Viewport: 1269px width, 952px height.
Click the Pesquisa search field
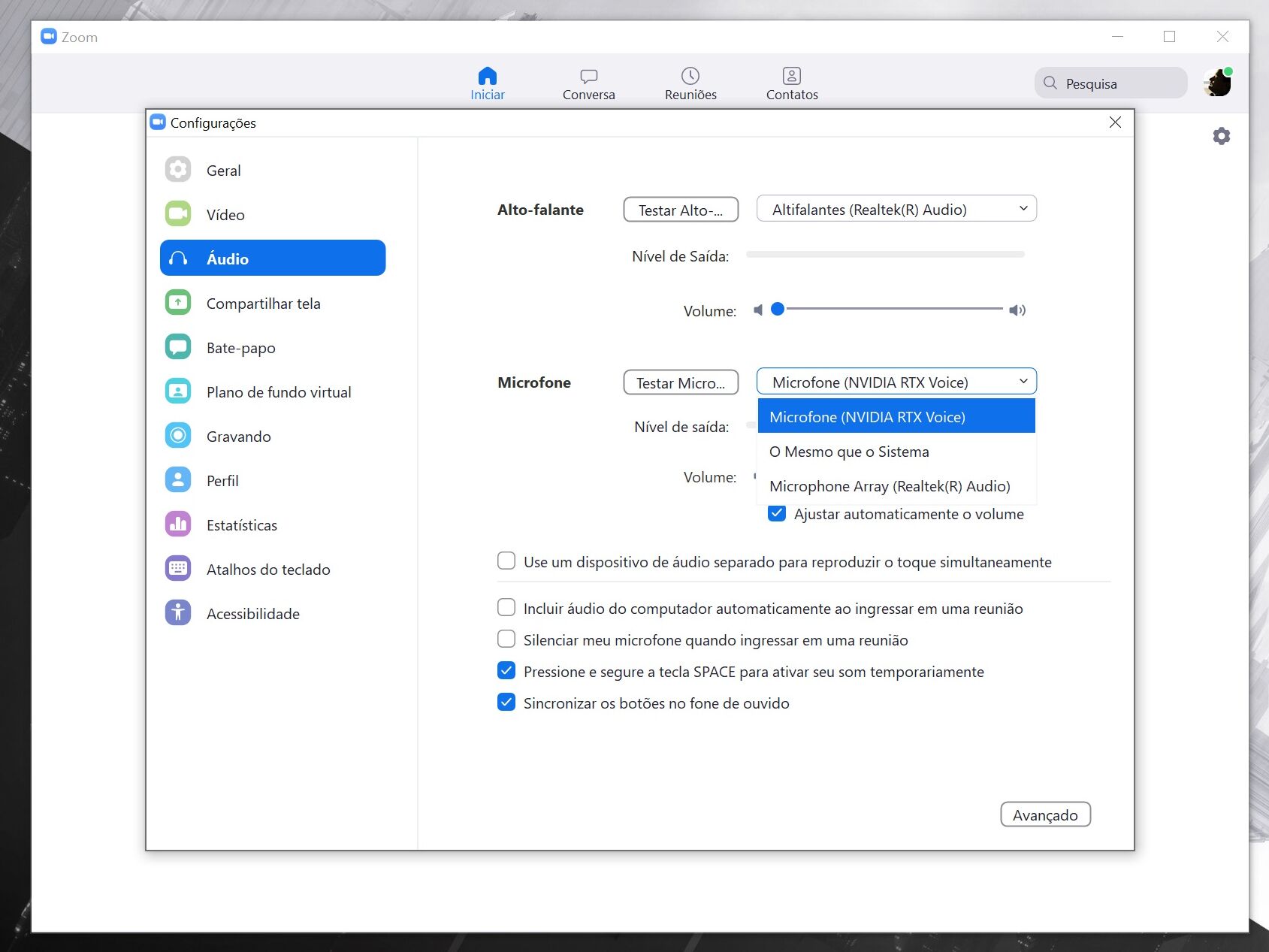pos(1110,83)
